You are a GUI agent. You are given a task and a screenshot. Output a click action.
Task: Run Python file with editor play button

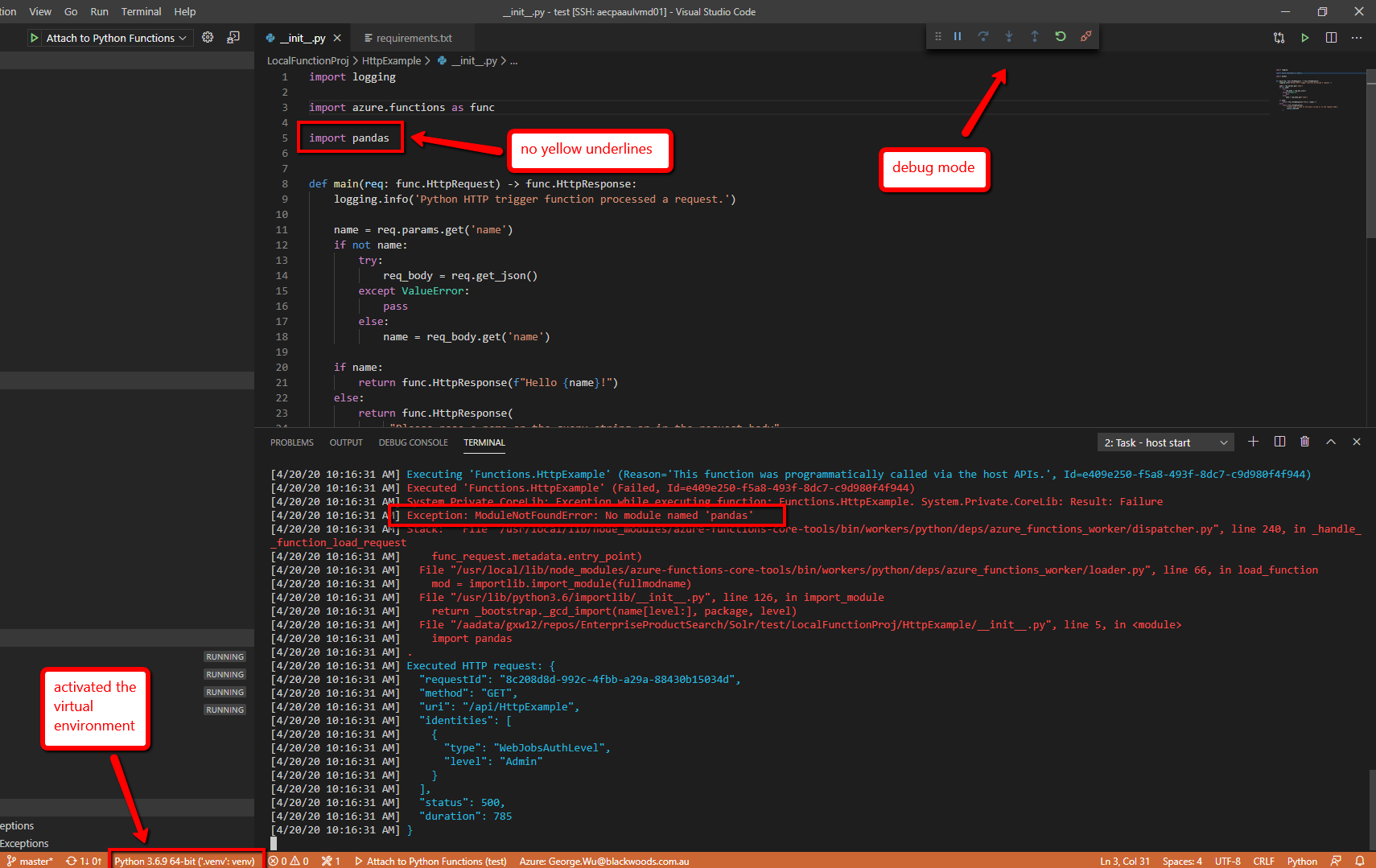coord(1305,38)
